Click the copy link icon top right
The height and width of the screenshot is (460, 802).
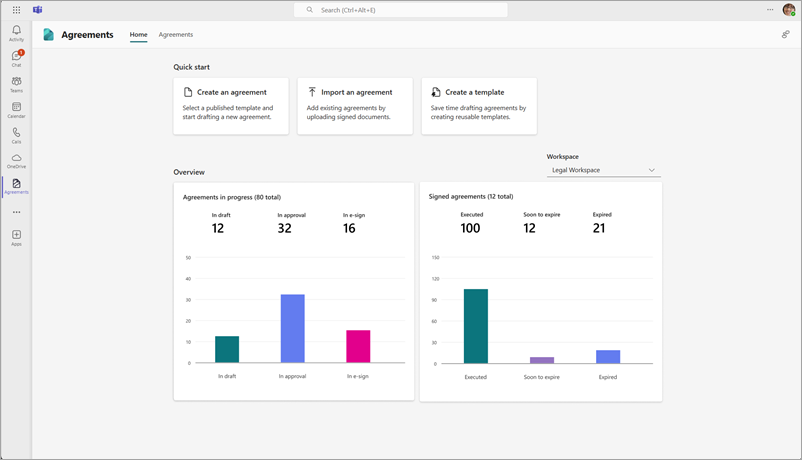click(785, 35)
